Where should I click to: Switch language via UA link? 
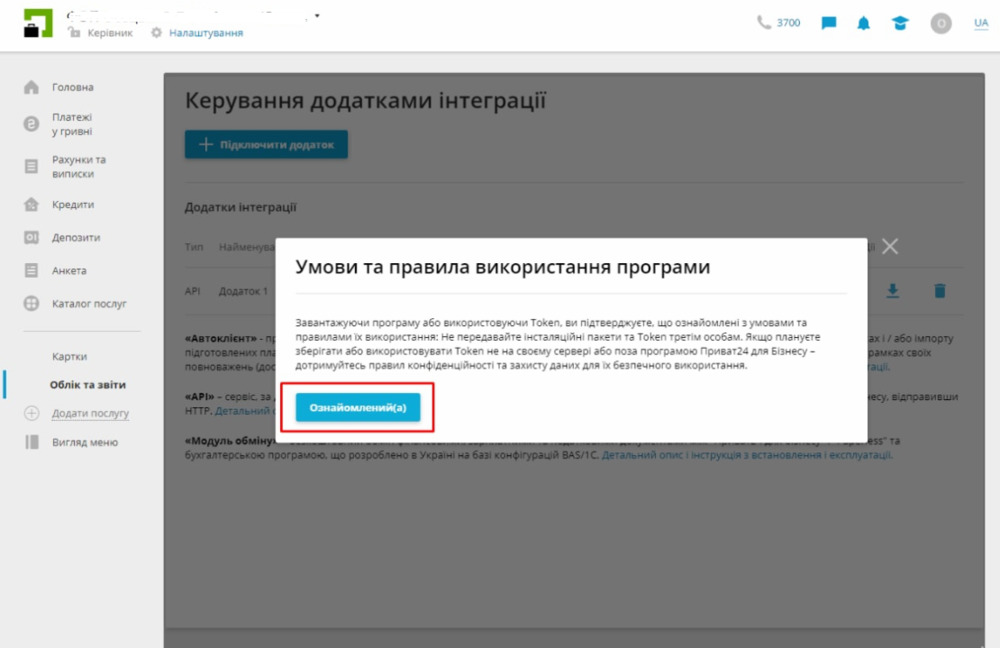click(981, 23)
